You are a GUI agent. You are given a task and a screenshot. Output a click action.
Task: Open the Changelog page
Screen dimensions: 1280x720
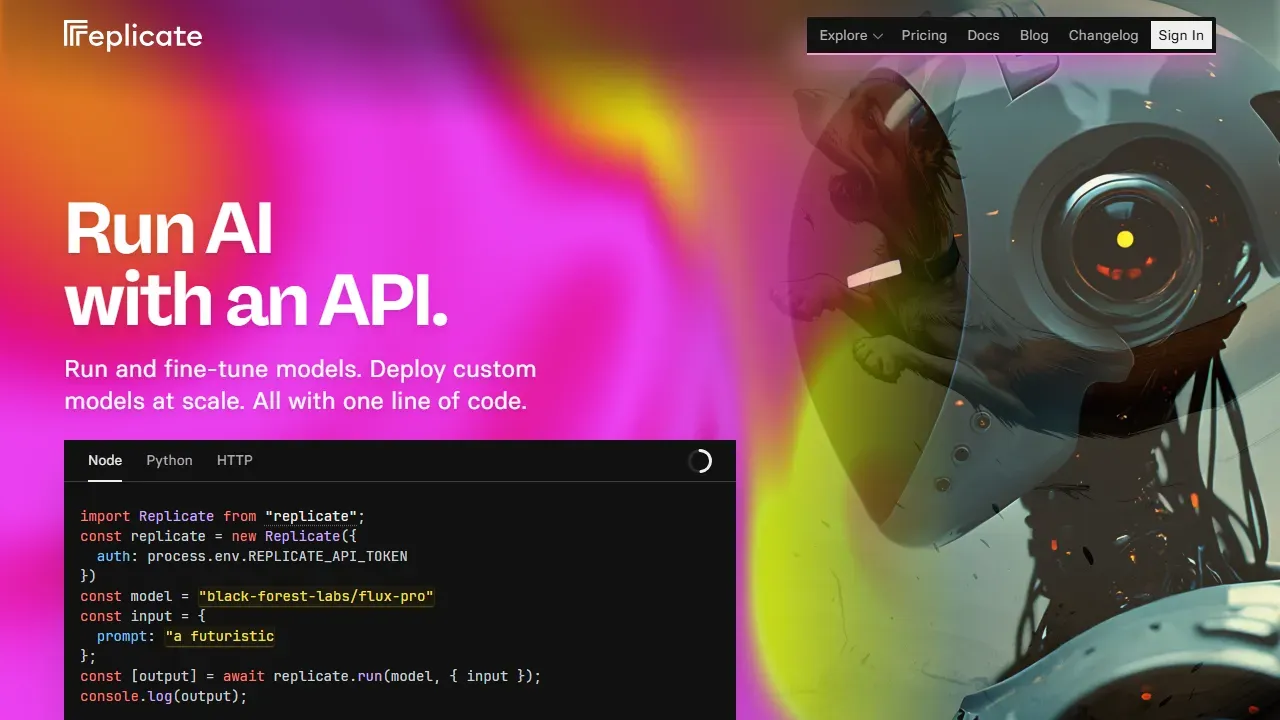tap(1103, 35)
